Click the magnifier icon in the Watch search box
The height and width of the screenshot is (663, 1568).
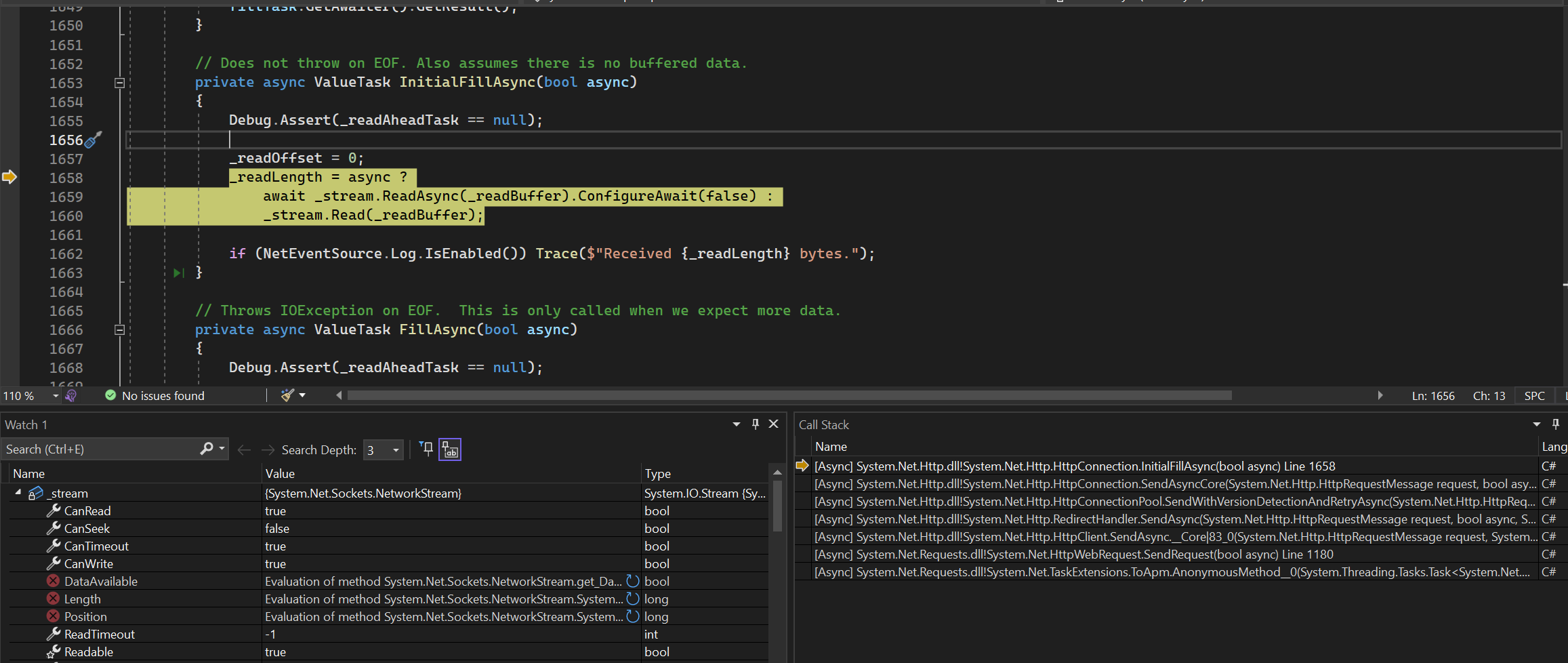pos(207,448)
